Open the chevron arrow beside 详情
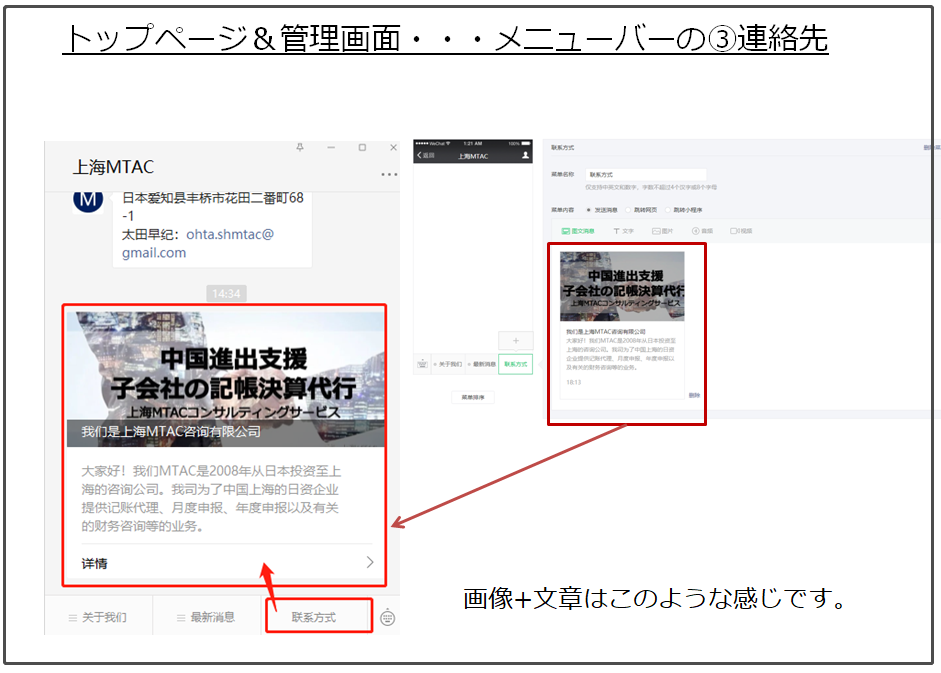Screen dimensions: 941x673 [370, 562]
